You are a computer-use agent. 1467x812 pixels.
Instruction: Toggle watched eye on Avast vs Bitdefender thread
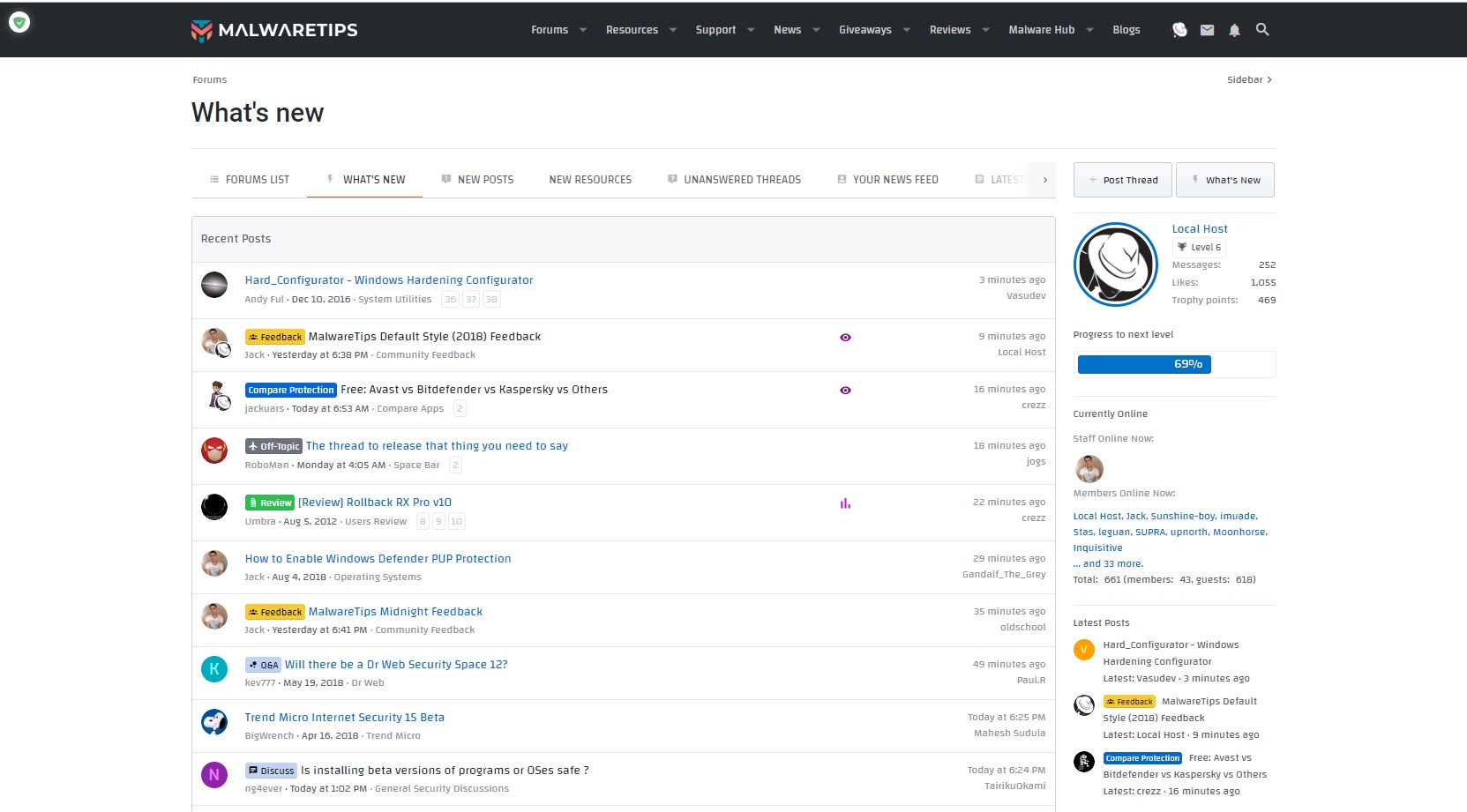point(845,391)
